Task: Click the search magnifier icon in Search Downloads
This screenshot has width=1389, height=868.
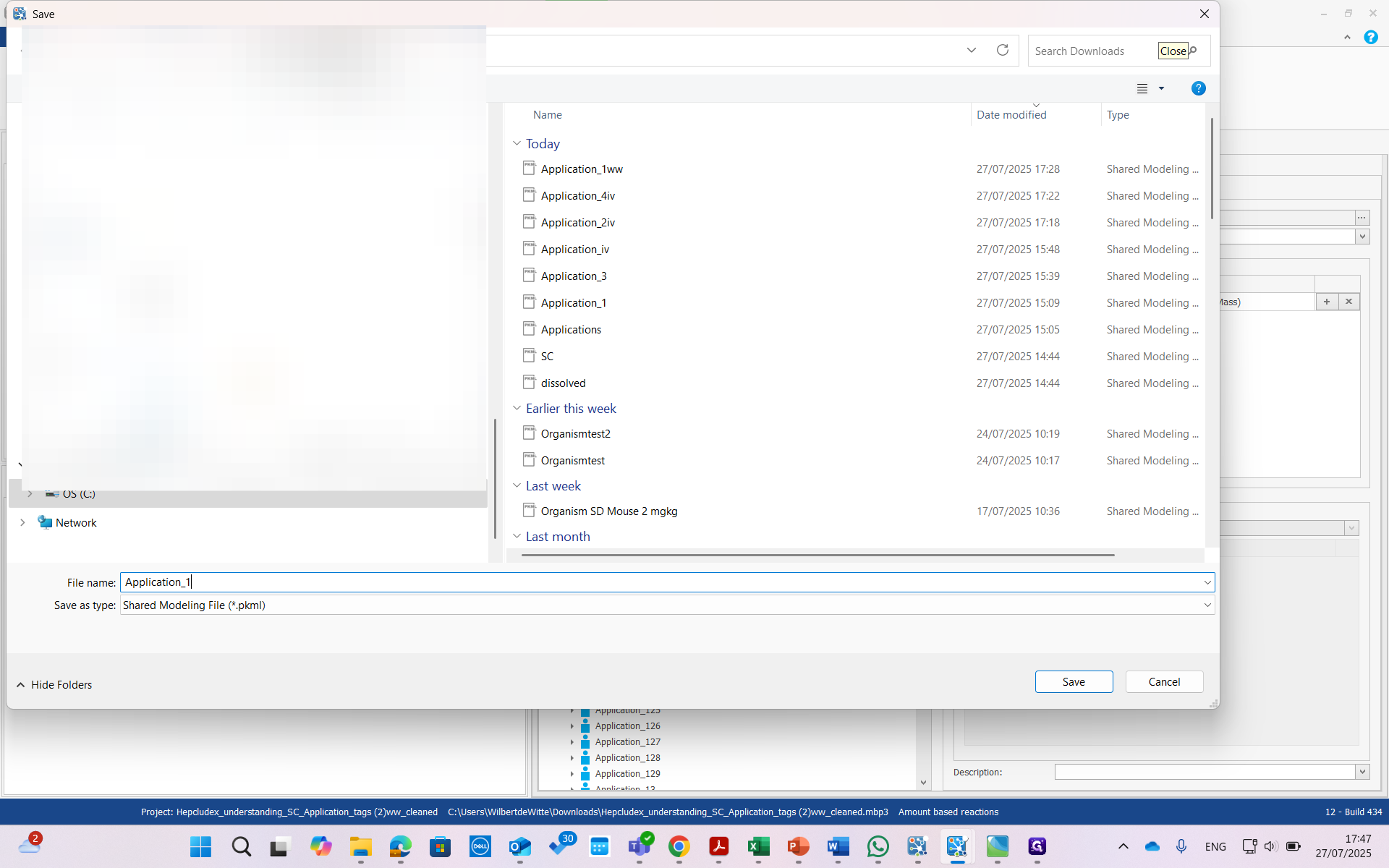Action: [1194, 51]
